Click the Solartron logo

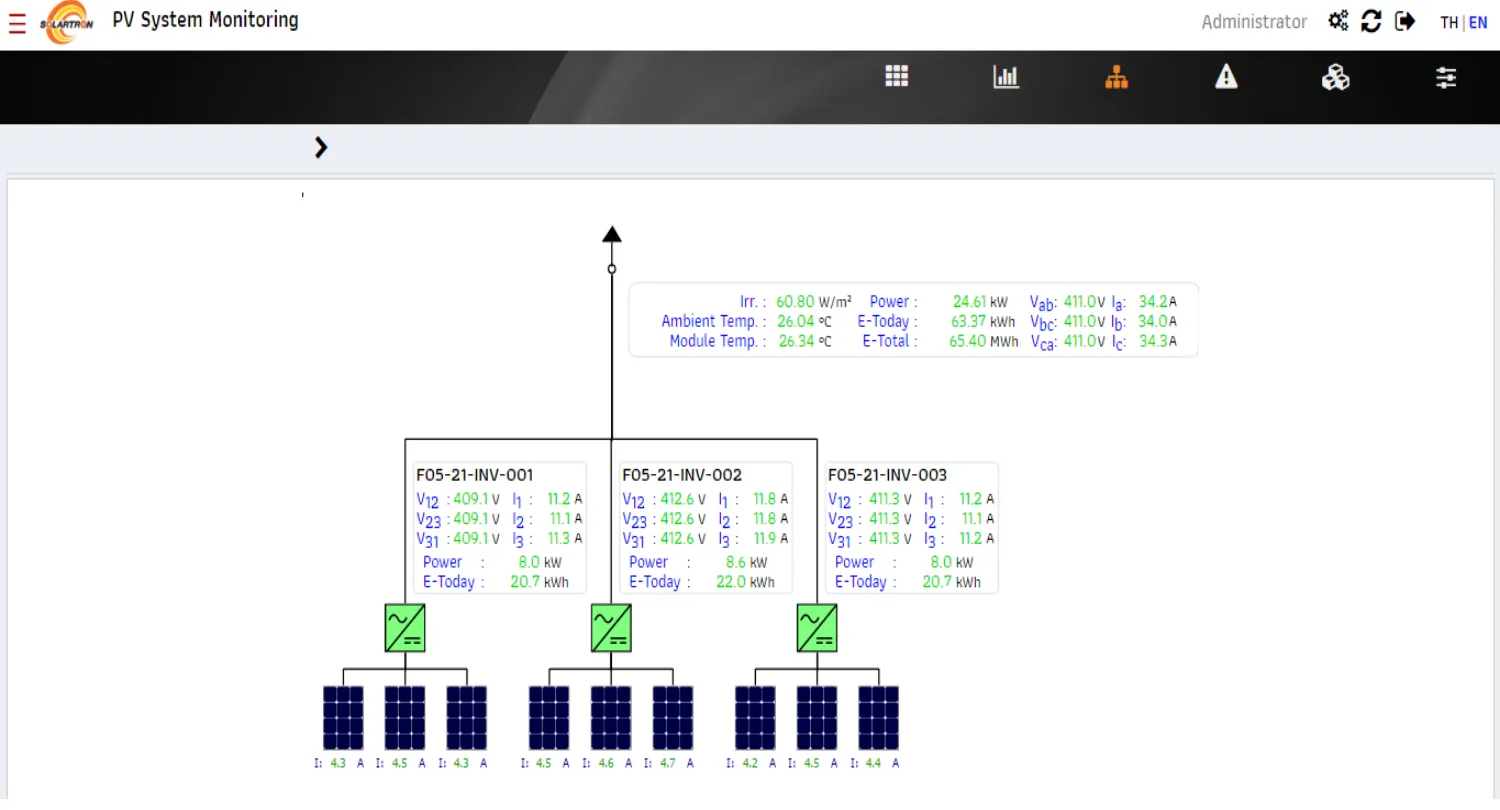pos(67,23)
